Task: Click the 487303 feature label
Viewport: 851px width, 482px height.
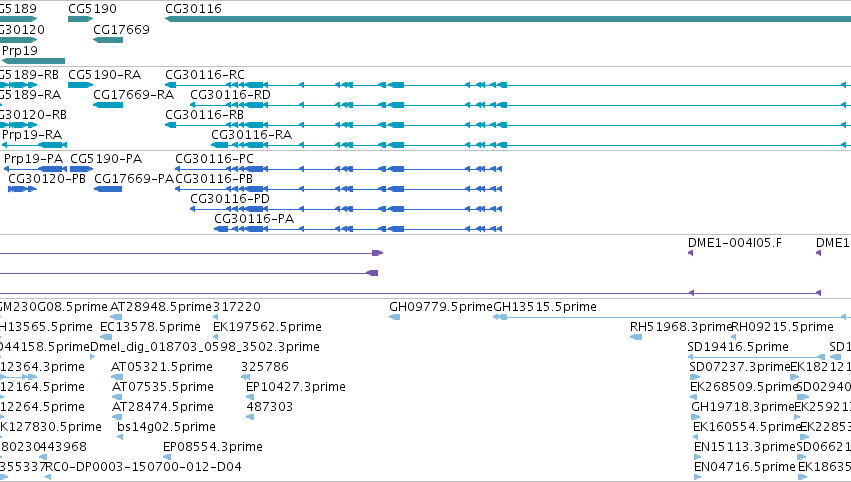Action: tap(270, 407)
